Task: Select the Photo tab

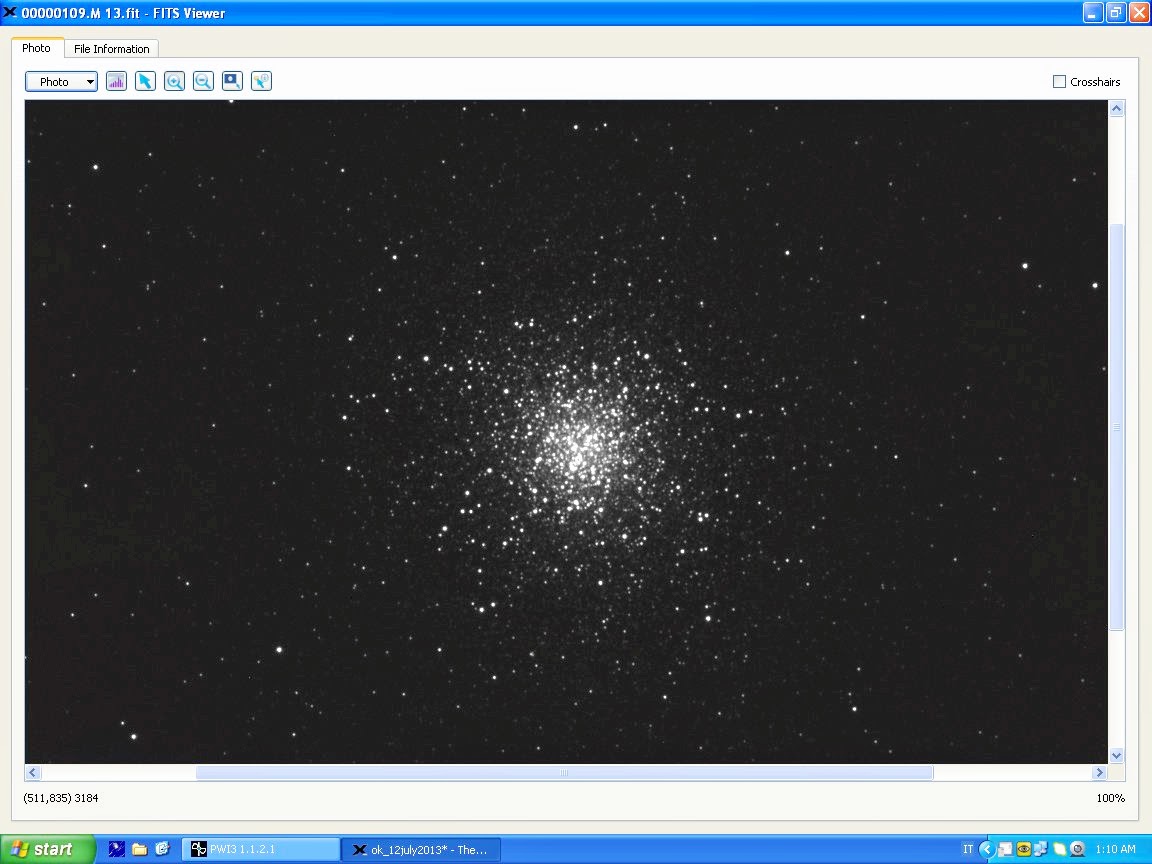Action: tap(36, 48)
